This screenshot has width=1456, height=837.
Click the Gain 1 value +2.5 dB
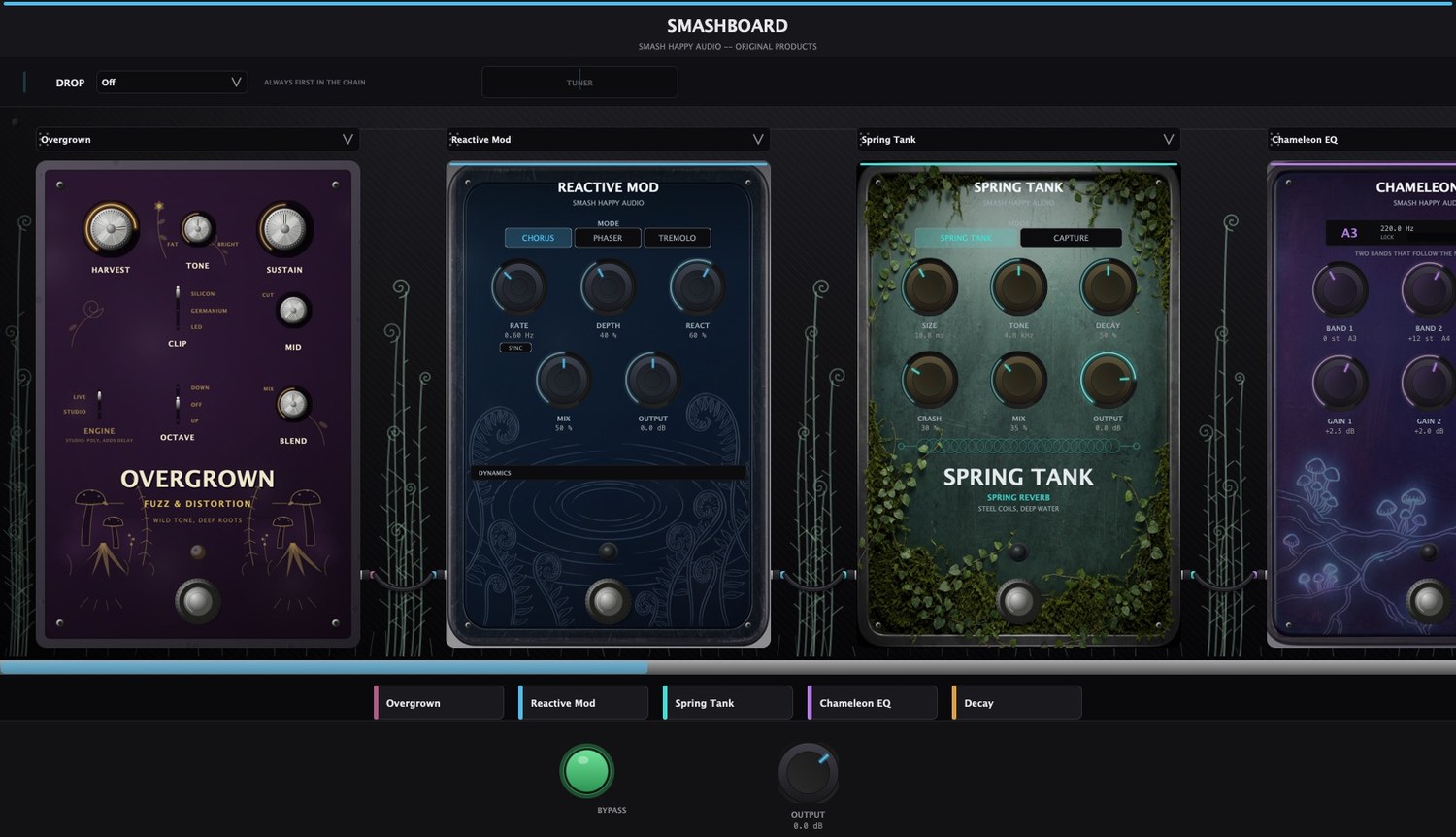[x=1339, y=431]
